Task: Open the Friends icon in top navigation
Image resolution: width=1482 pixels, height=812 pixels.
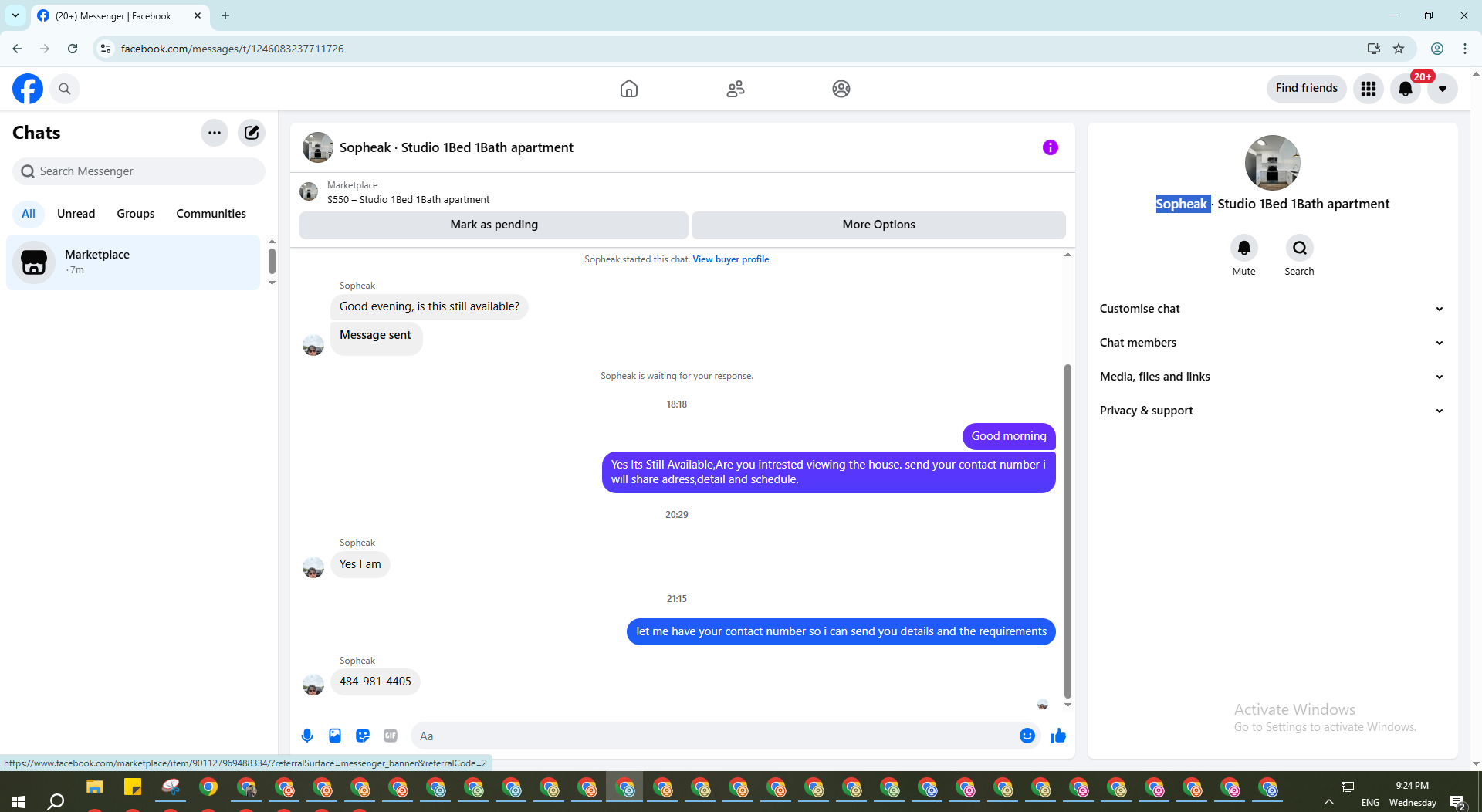Action: [x=736, y=89]
